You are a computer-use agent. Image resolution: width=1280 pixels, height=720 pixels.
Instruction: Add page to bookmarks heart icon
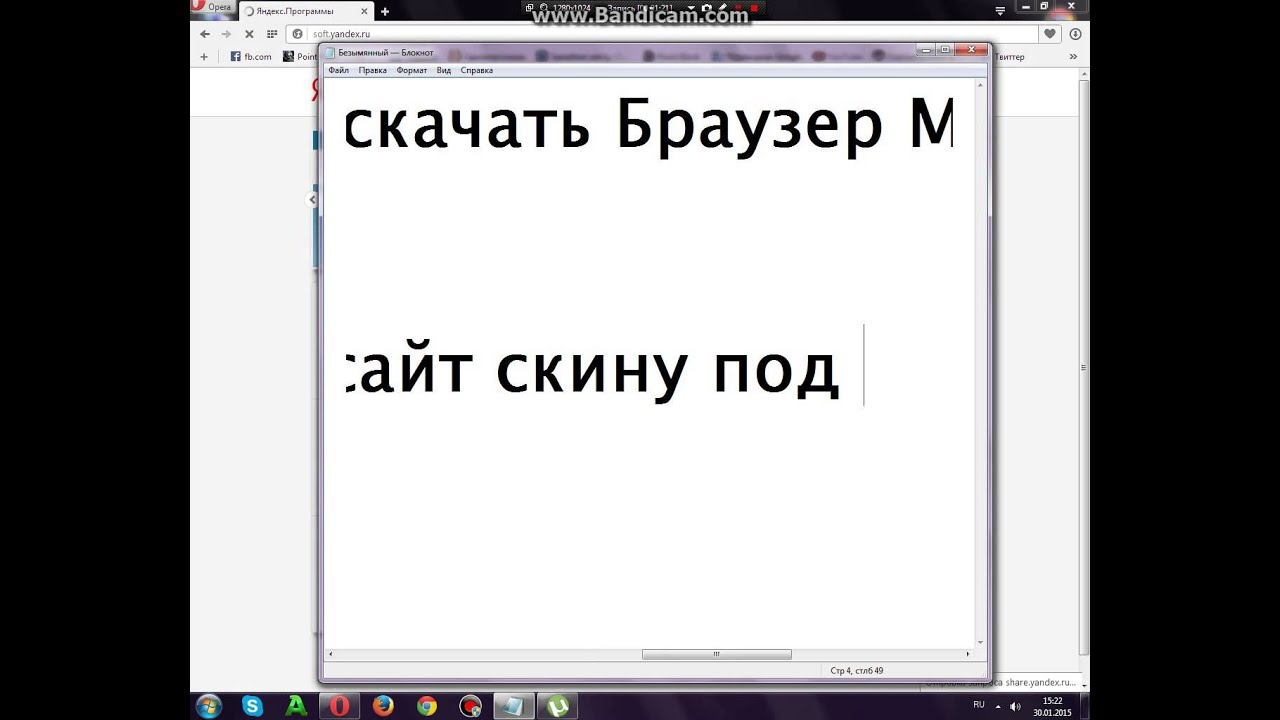point(1050,33)
